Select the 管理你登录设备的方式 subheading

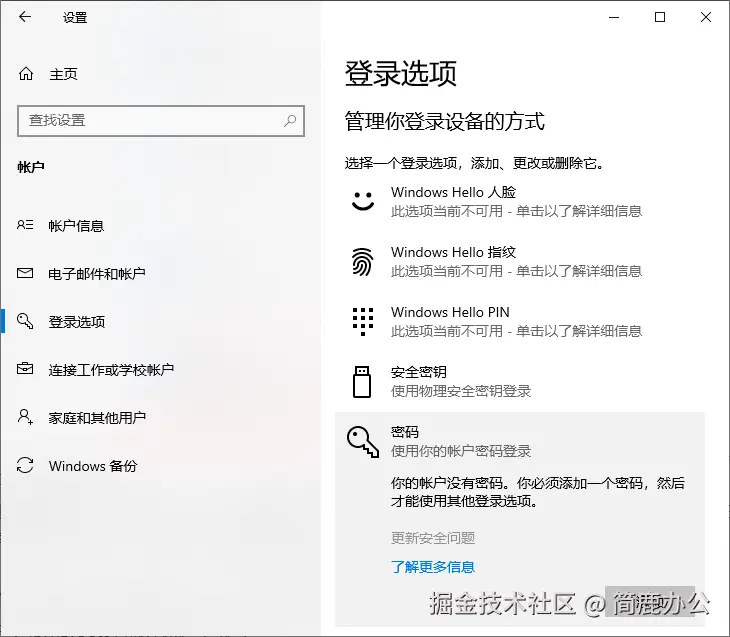(445, 122)
